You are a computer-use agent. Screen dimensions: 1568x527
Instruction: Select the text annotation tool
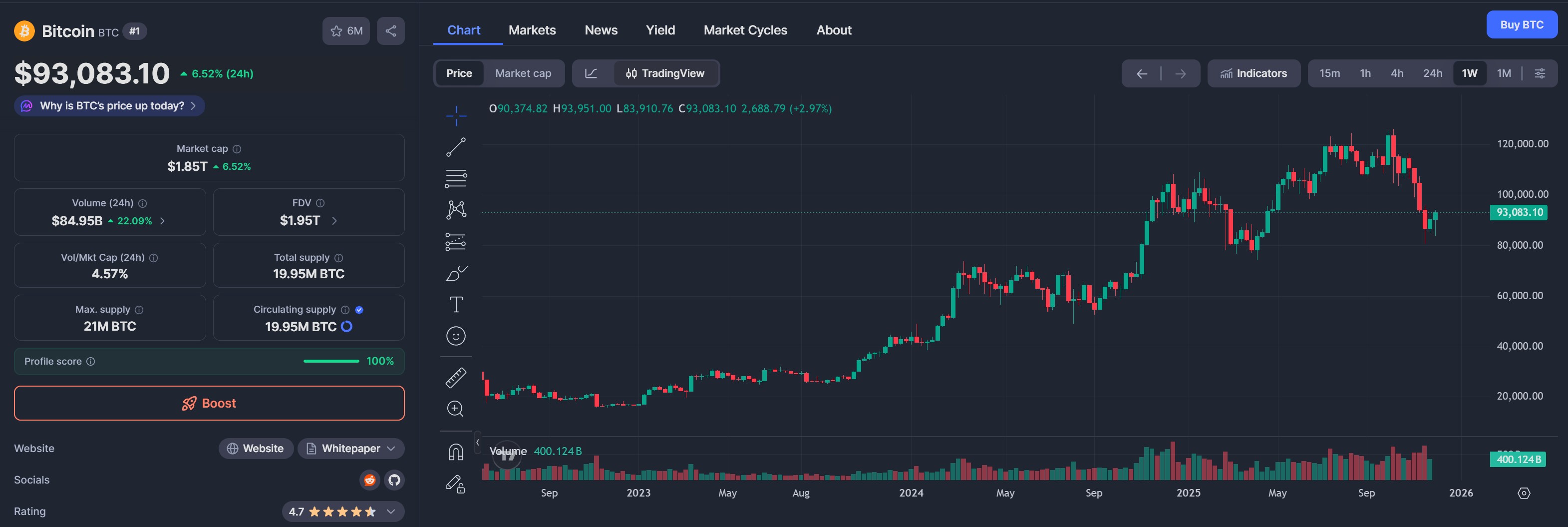456,304
